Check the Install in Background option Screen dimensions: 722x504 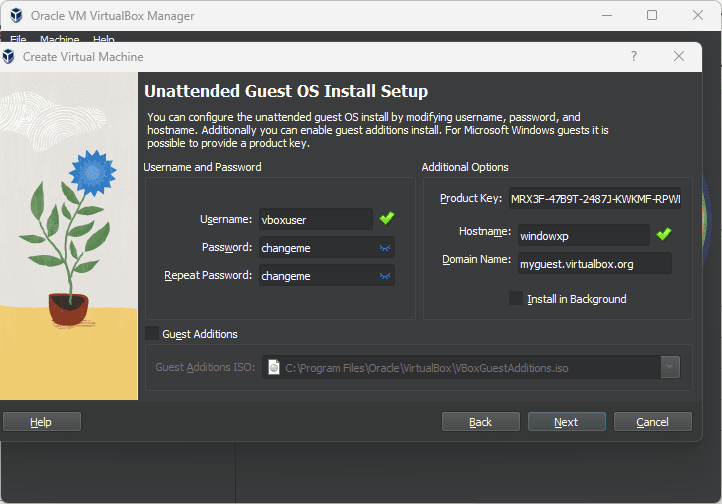[516, 298]
